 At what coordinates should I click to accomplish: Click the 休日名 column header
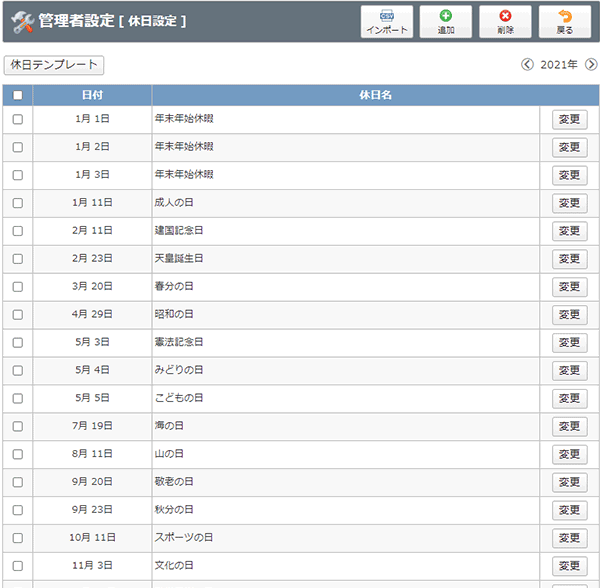click(375, 95)
